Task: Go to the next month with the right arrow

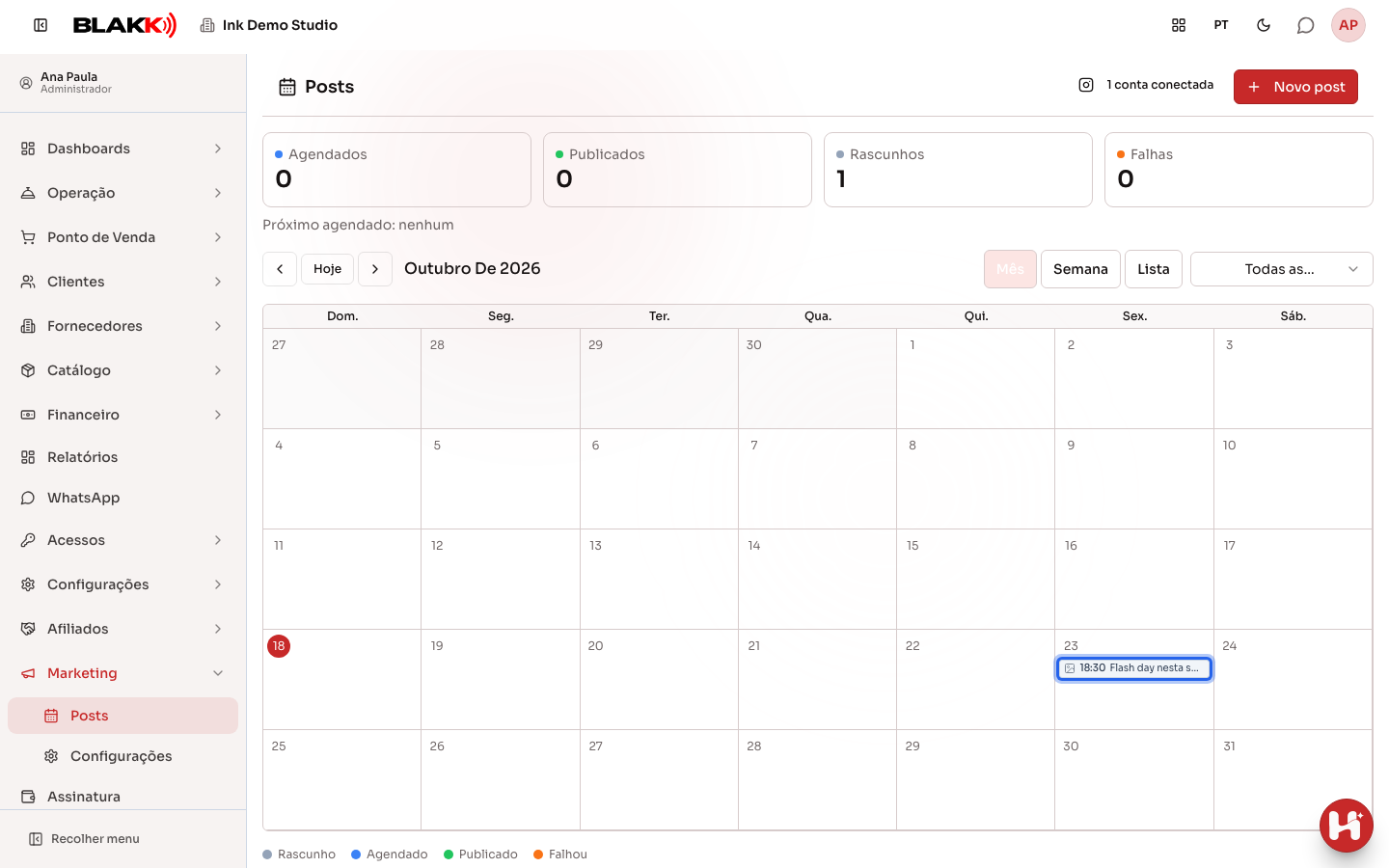Action: 375,269
